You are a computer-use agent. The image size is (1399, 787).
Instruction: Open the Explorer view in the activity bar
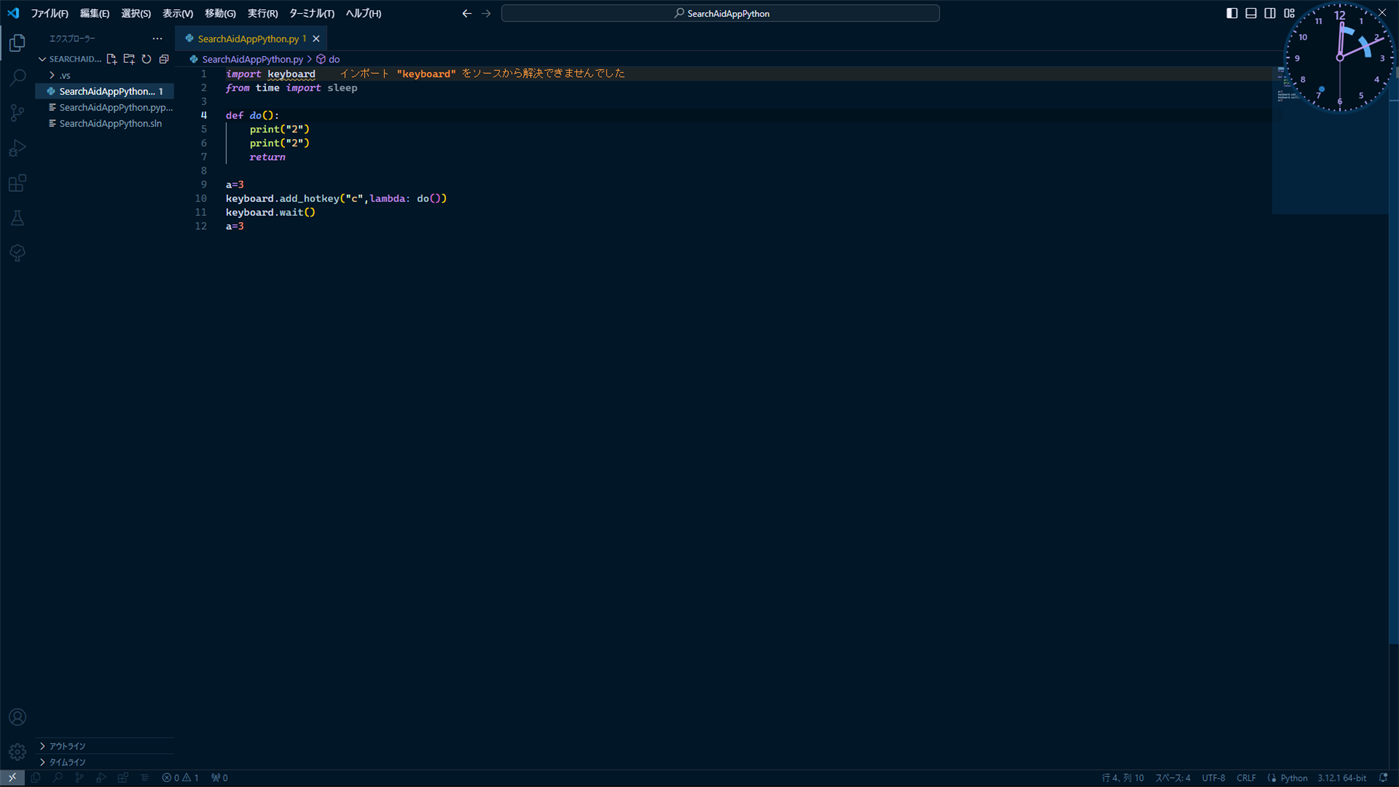[17, 43]
